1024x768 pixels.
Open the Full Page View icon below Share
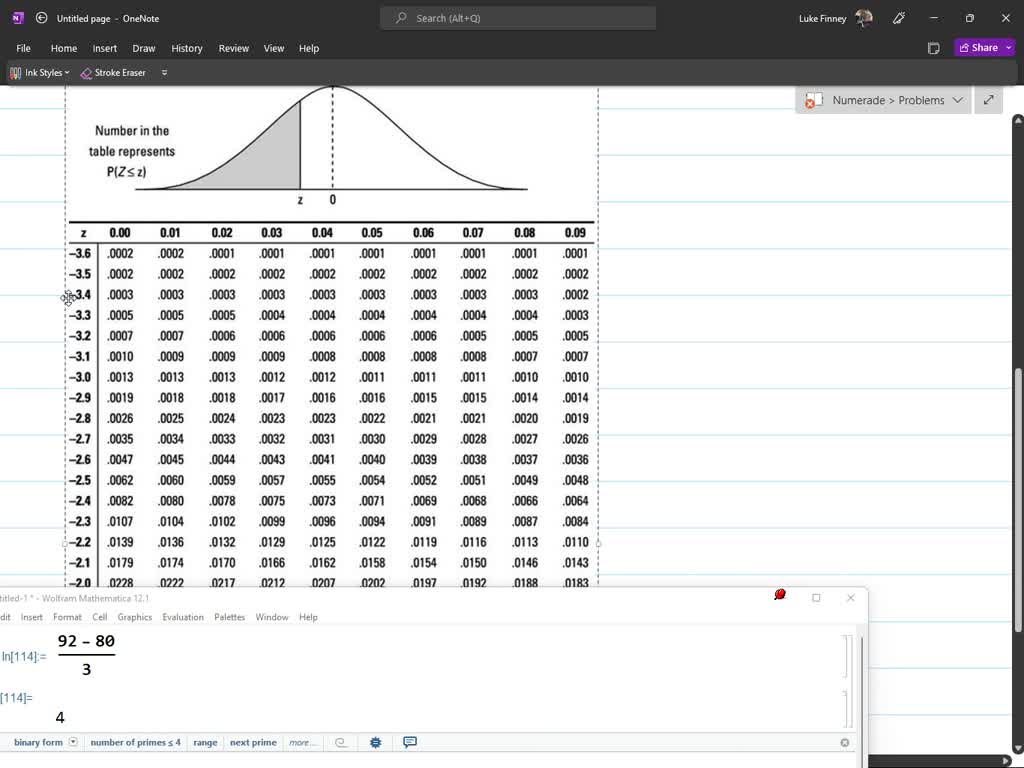[x=933, y=47]
